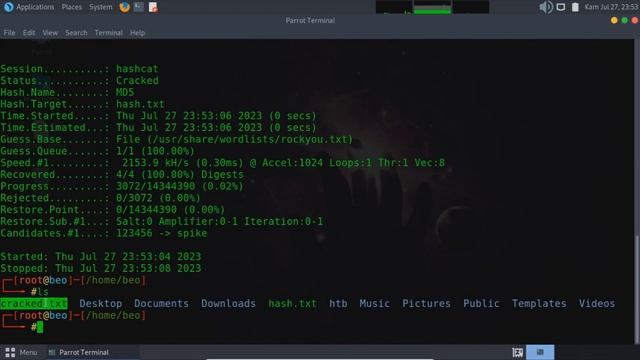This screenshot has height=360, width=640.
Task: Click the Progress 3072/14344390 line
Action: (x=122, y=187)
